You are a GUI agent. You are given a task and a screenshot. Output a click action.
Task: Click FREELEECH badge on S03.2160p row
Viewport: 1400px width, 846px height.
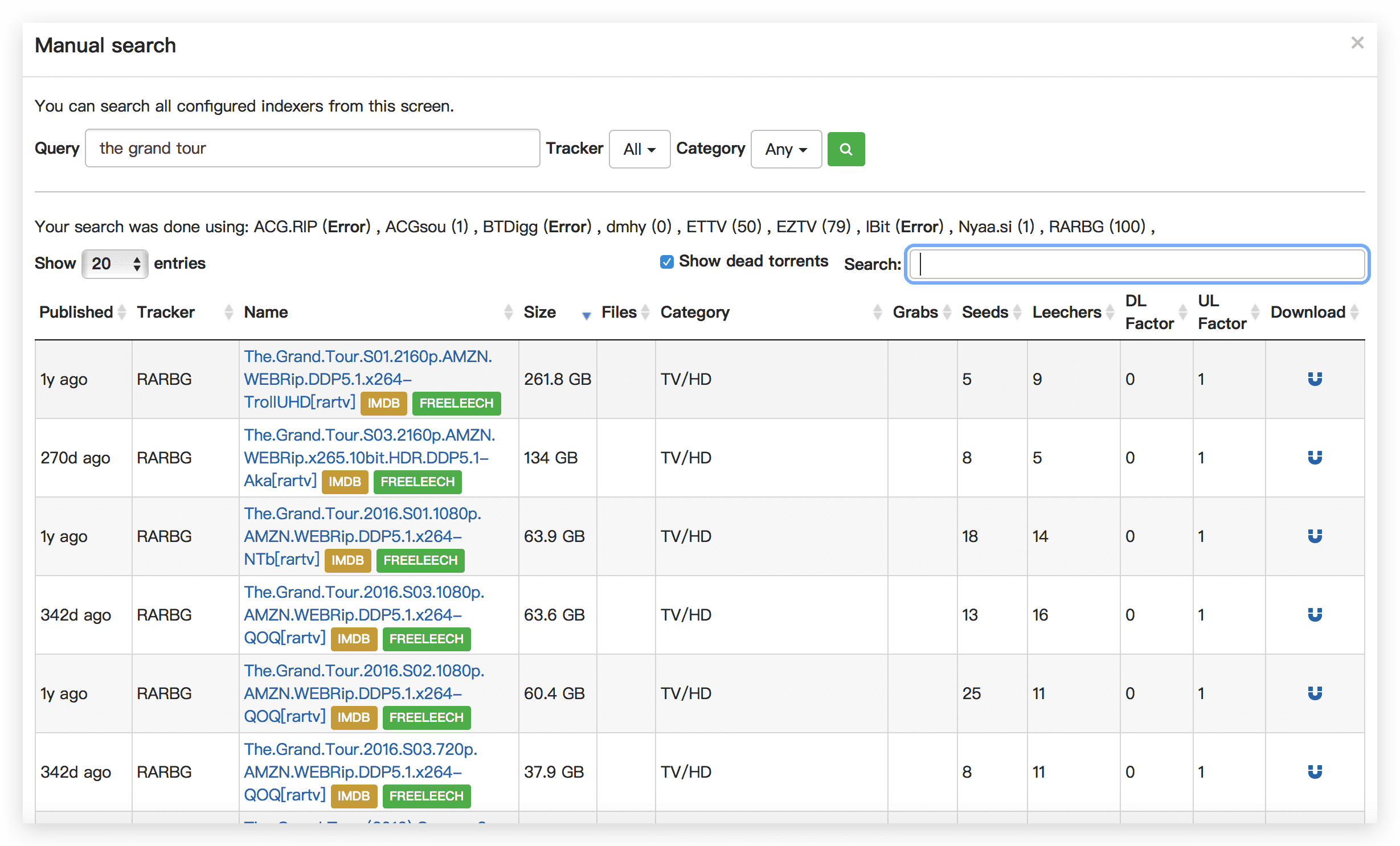[417, 482]
